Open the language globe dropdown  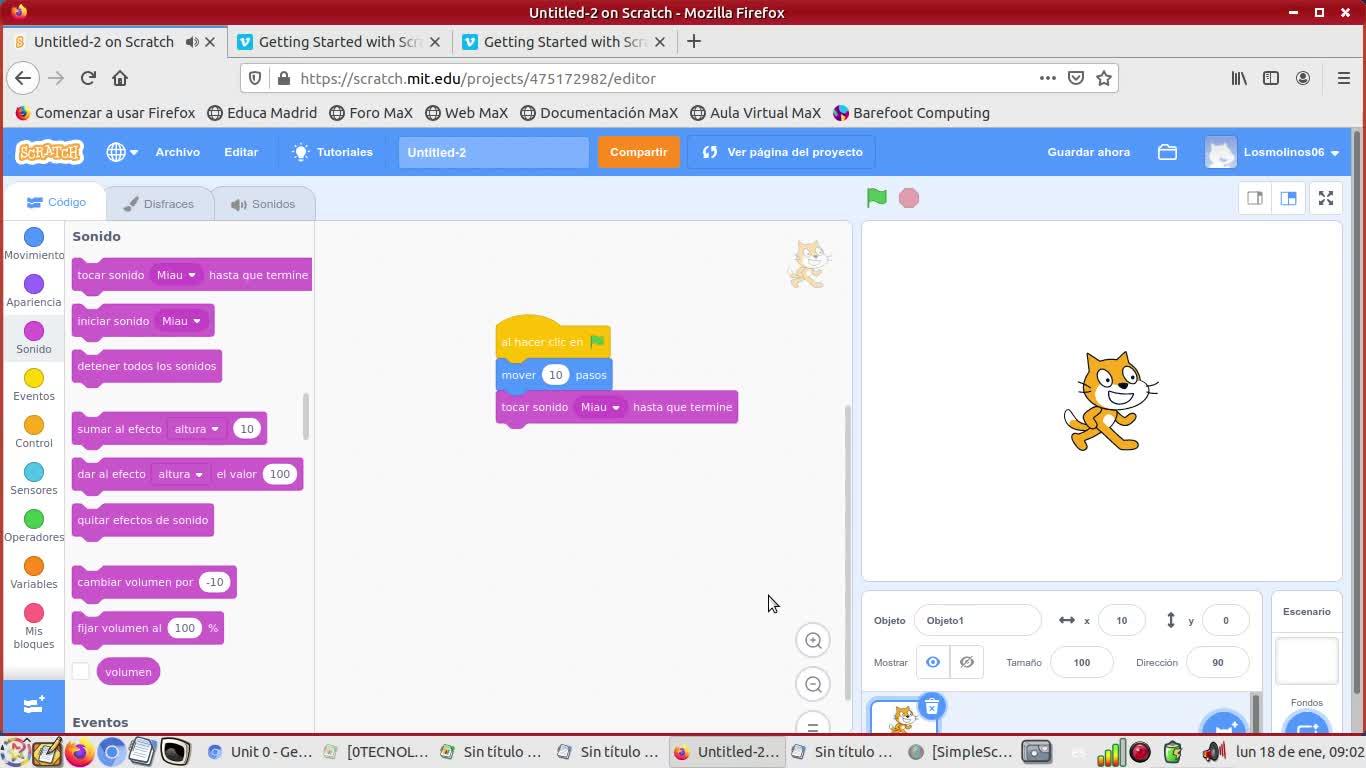122,152
